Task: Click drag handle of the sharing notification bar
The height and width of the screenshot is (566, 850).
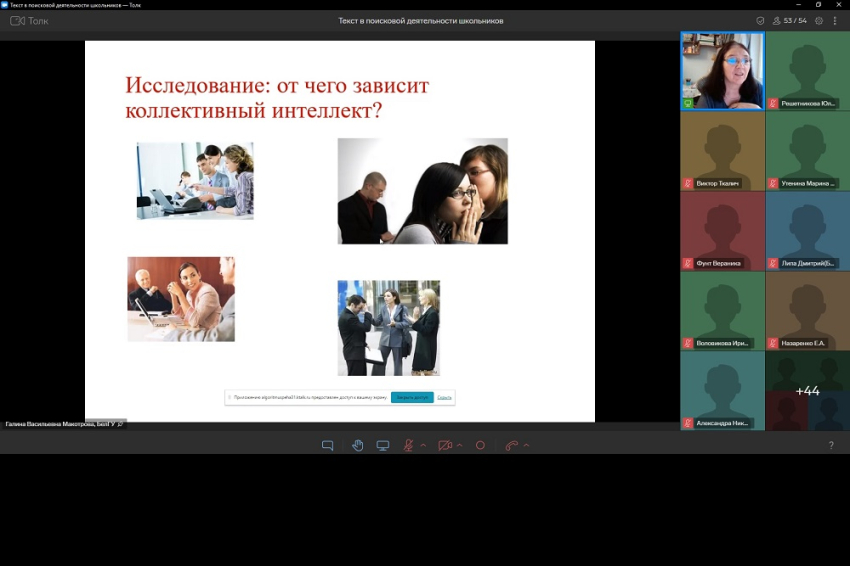Action: [x=229, y=397]
